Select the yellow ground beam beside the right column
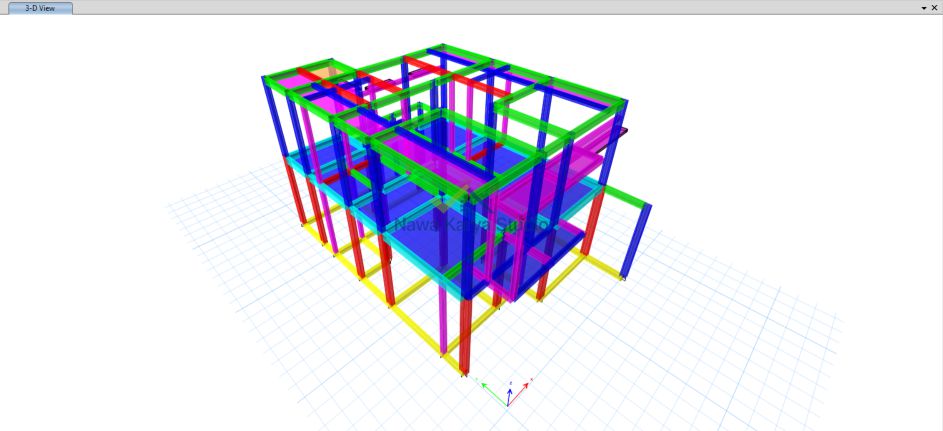Viewport: 943px width, 431px height. tap(599, 266)
